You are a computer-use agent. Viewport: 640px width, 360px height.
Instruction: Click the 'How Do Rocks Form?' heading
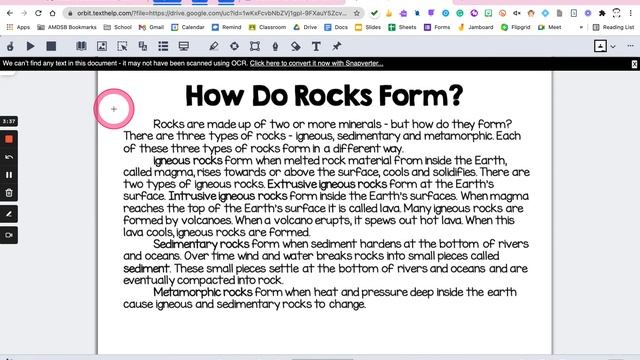click(x=324, y=96)
